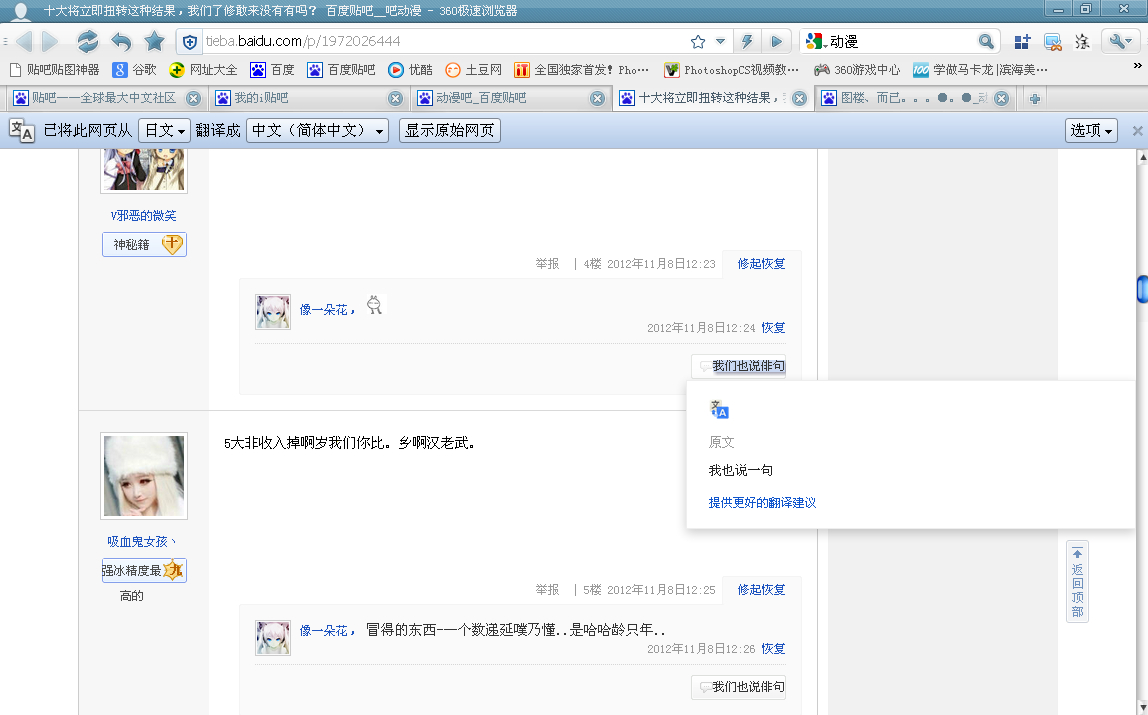Screen dimensions: 1148x715
Task: Click 我们也说俳句 button under 4楼
Action: point(739,366)
